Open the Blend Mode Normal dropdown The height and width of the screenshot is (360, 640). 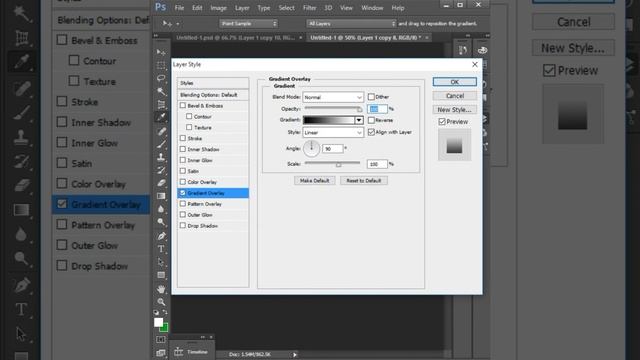[x=333, y=97]
